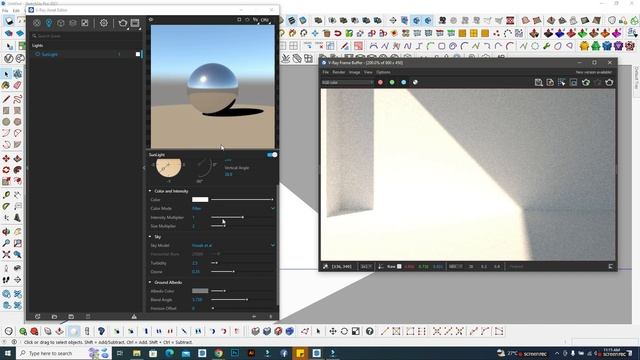Open the Image menu in V-Ray Frame Buffer

(x=354, y=72)
